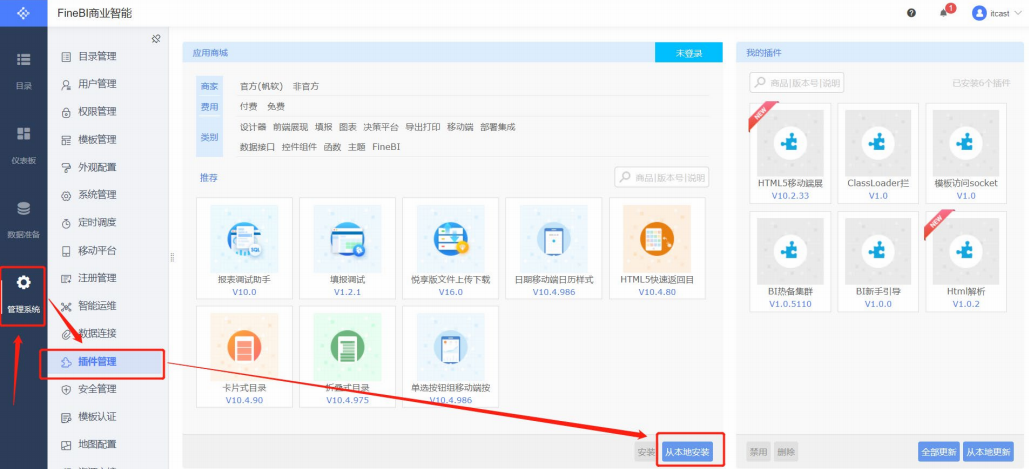1029x469 pixels.
Task: Click 插件管理 puzzle icon
Action: coord(66,361)
